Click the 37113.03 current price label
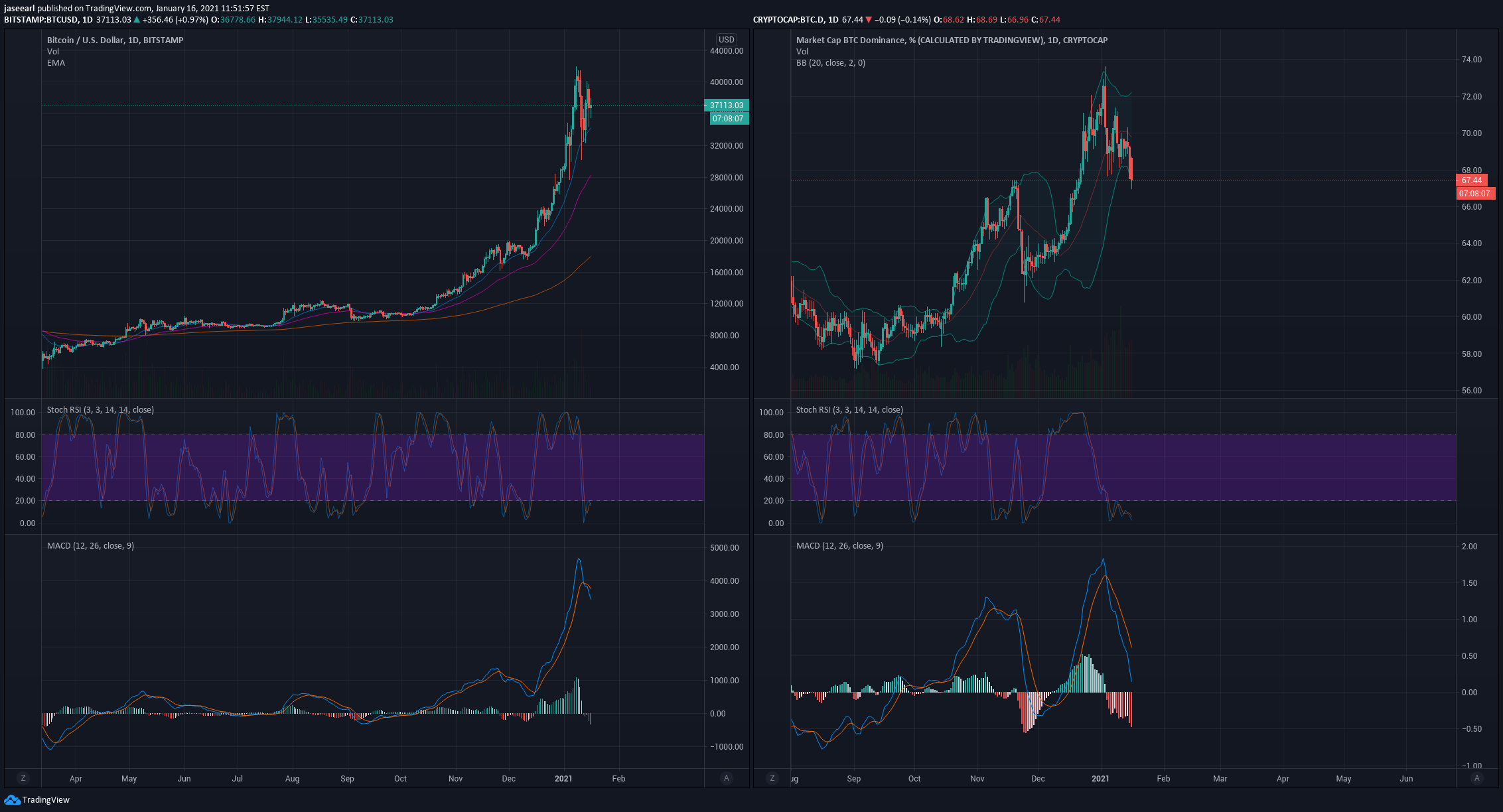Viewport: 1503px width, 812px height. point(727,105)
